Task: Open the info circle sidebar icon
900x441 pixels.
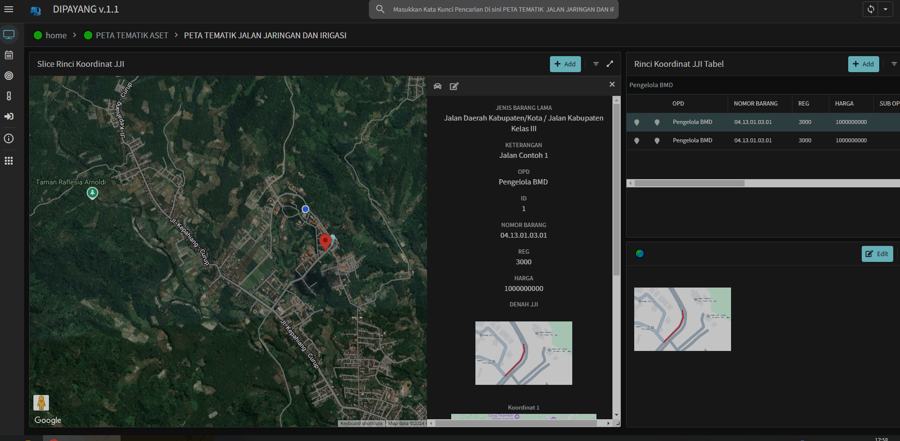Action: 9,138
